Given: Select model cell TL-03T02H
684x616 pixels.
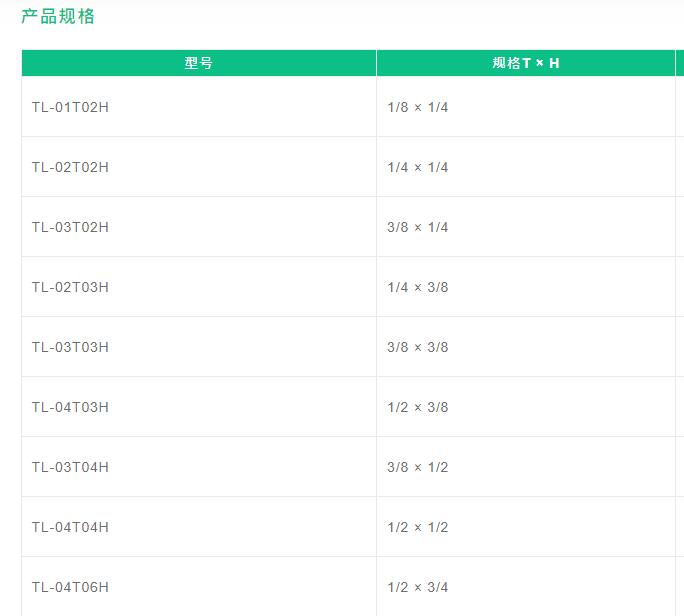Looking at the screenshot, I should [x=199, y=226].
